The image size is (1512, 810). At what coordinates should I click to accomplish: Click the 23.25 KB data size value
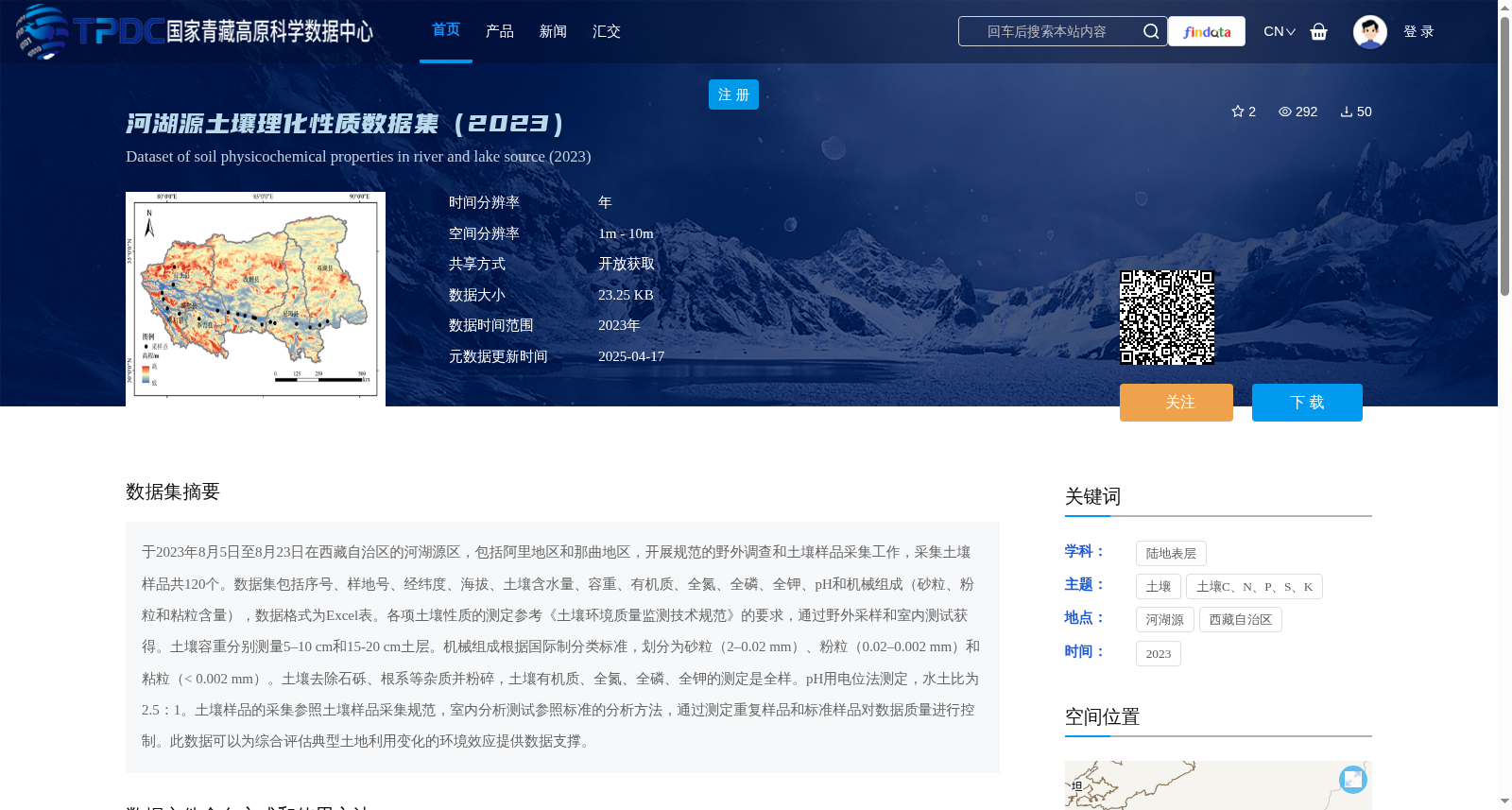(626, 295)
